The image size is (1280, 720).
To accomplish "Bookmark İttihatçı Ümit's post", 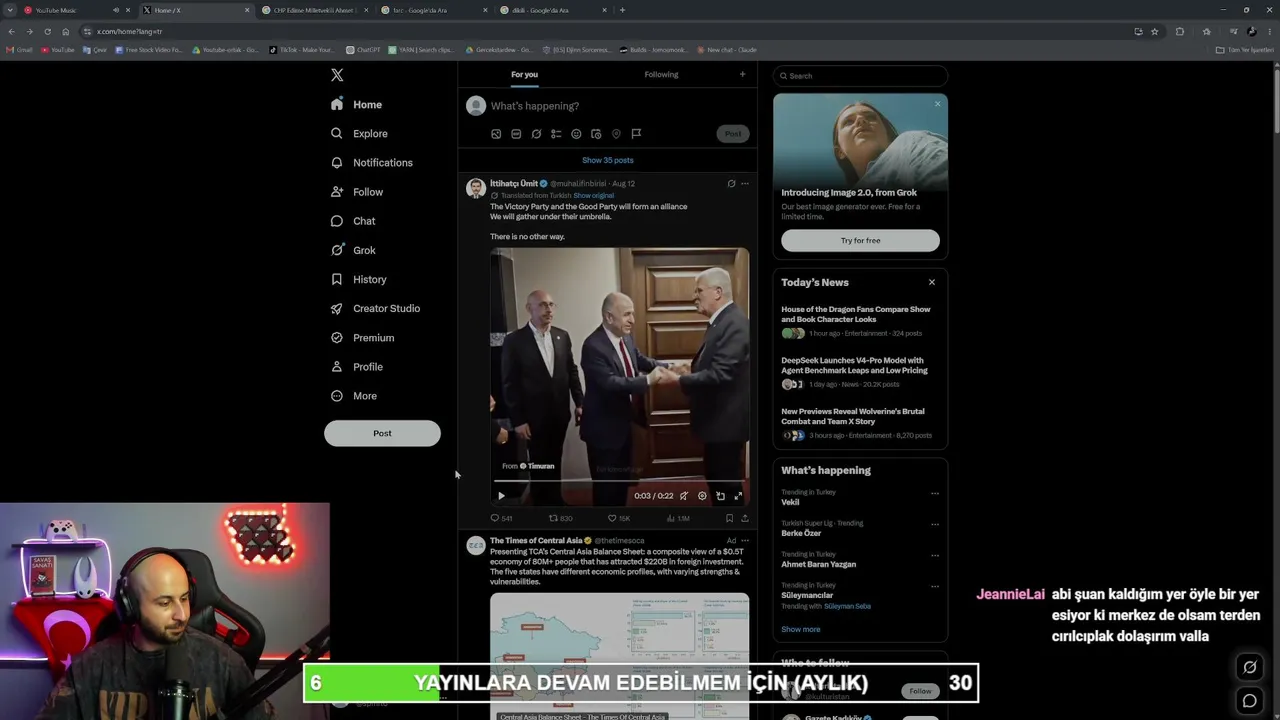I will tap(729, 518).
